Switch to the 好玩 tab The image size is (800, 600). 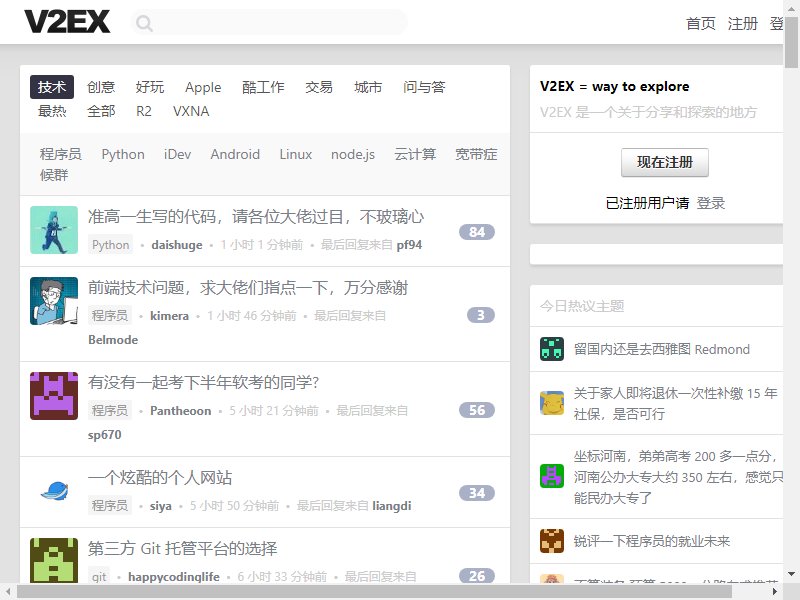point(150,87)
